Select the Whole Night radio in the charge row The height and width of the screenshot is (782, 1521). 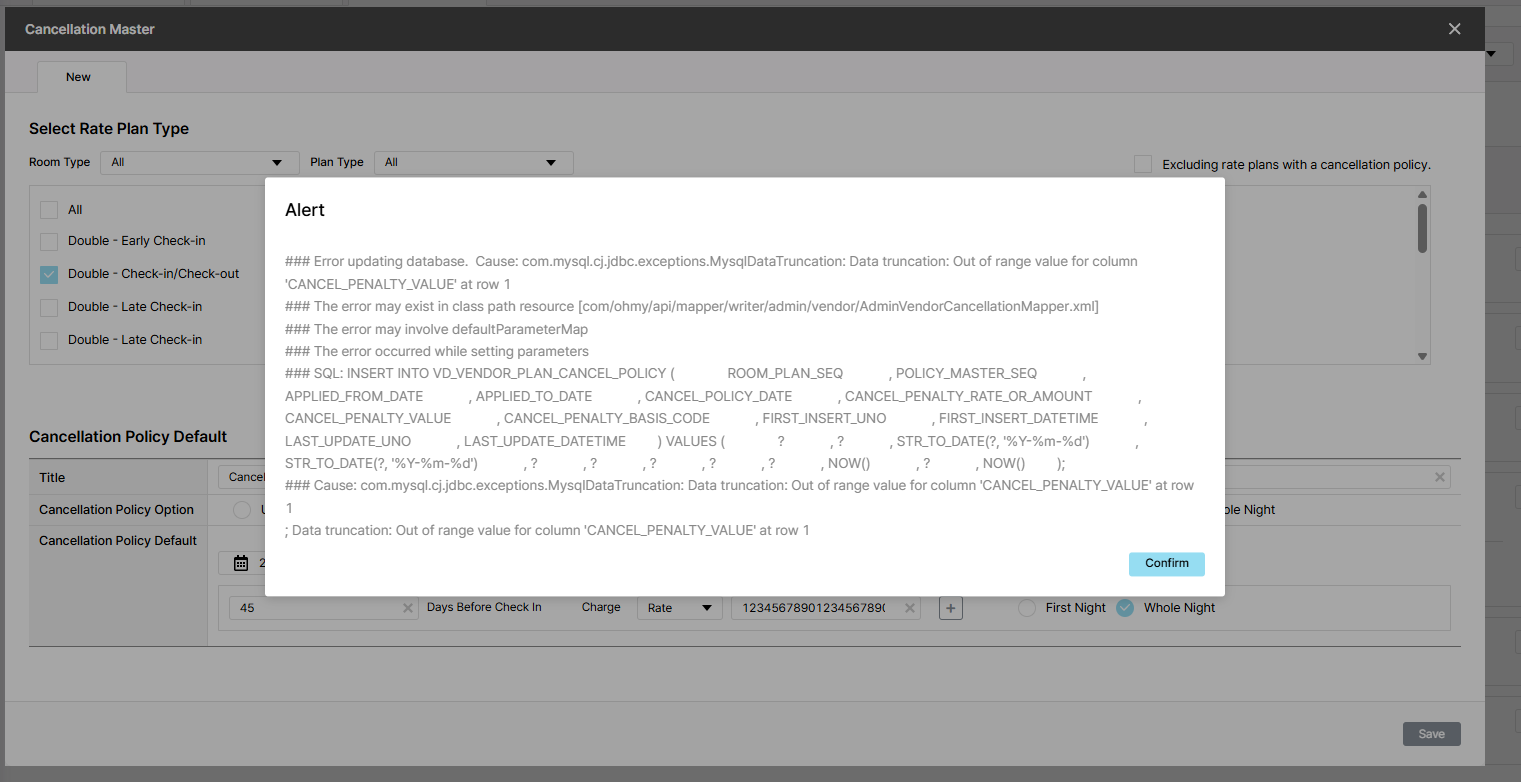1125,608
